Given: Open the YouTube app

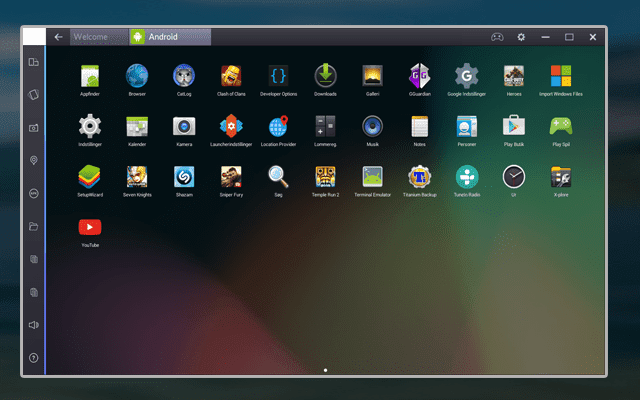Looking at the screenshot, I should [90, 227].
